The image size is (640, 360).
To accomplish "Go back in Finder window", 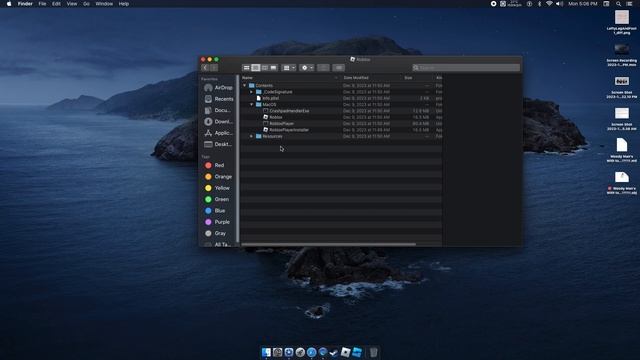I will pos(205,68).
